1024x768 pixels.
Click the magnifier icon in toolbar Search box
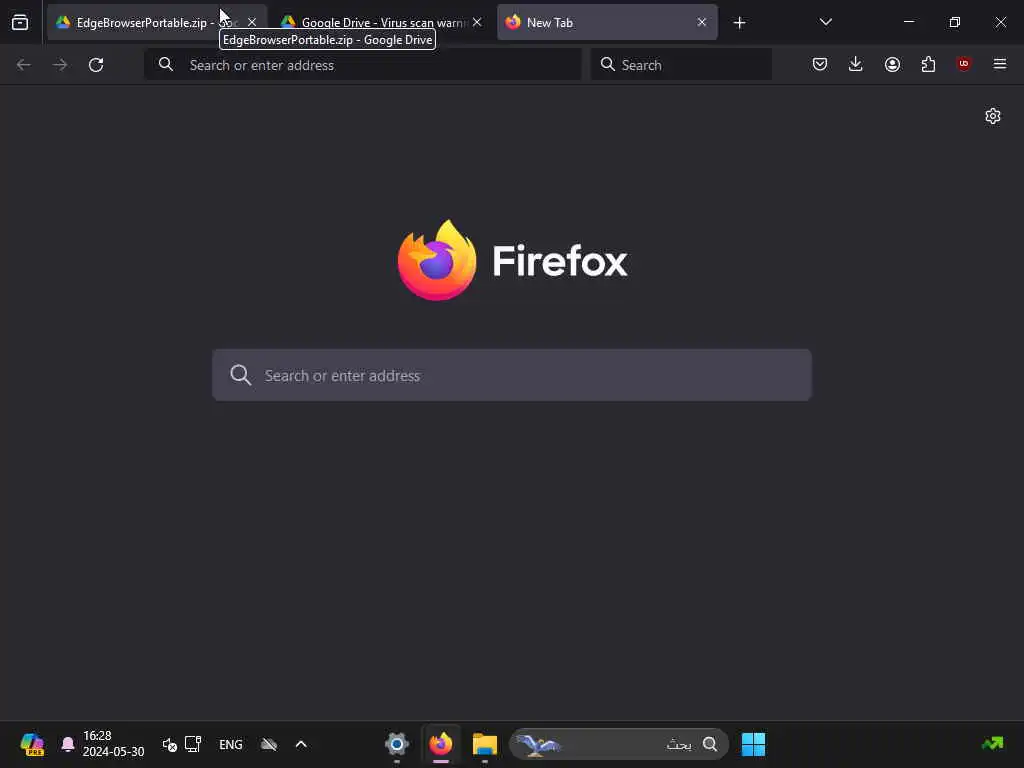coord(607,65)
